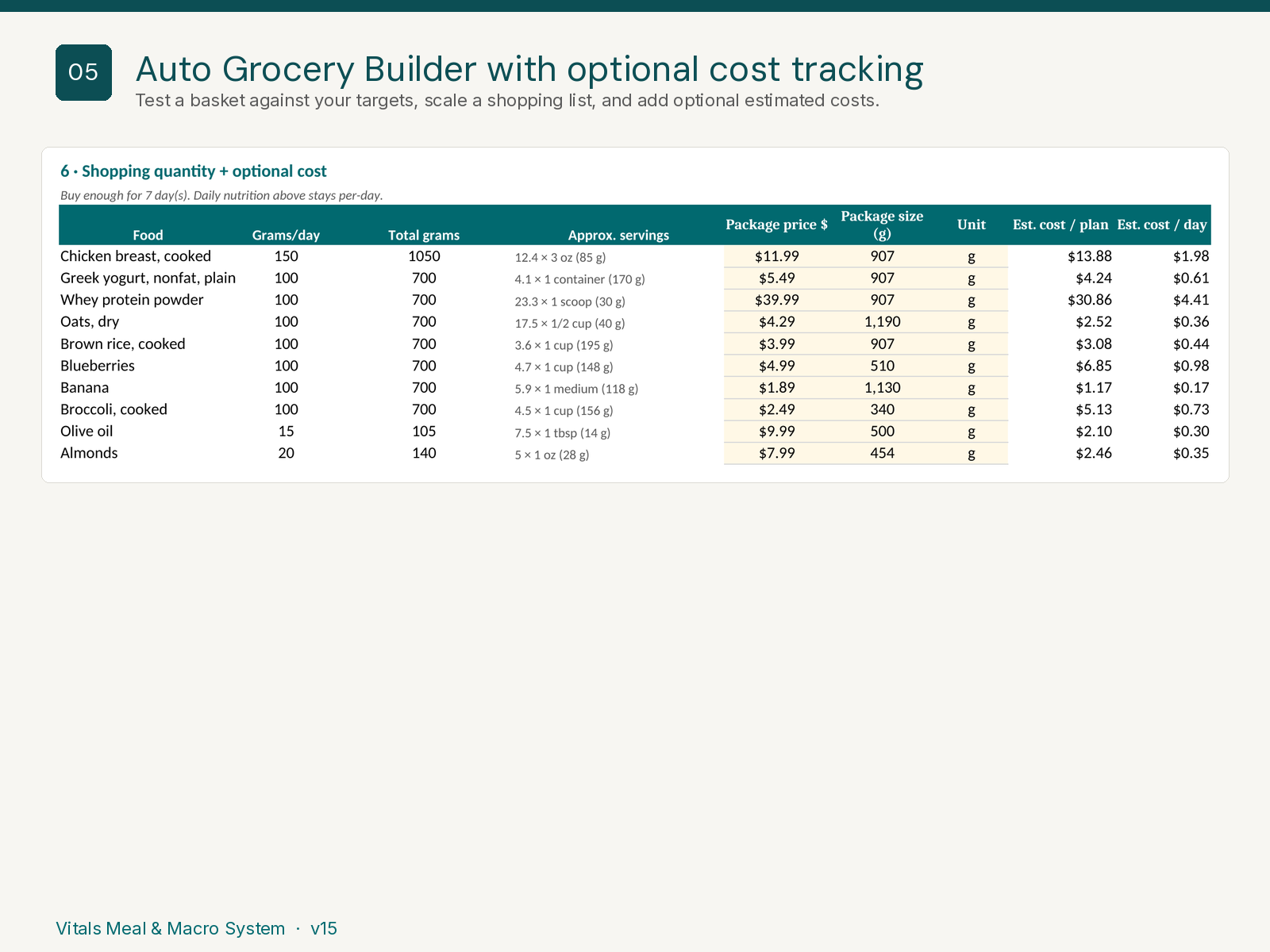
Task: Click the 17.5 × 1/2 cup (40 g) servings text
Action: coord(570,324)
